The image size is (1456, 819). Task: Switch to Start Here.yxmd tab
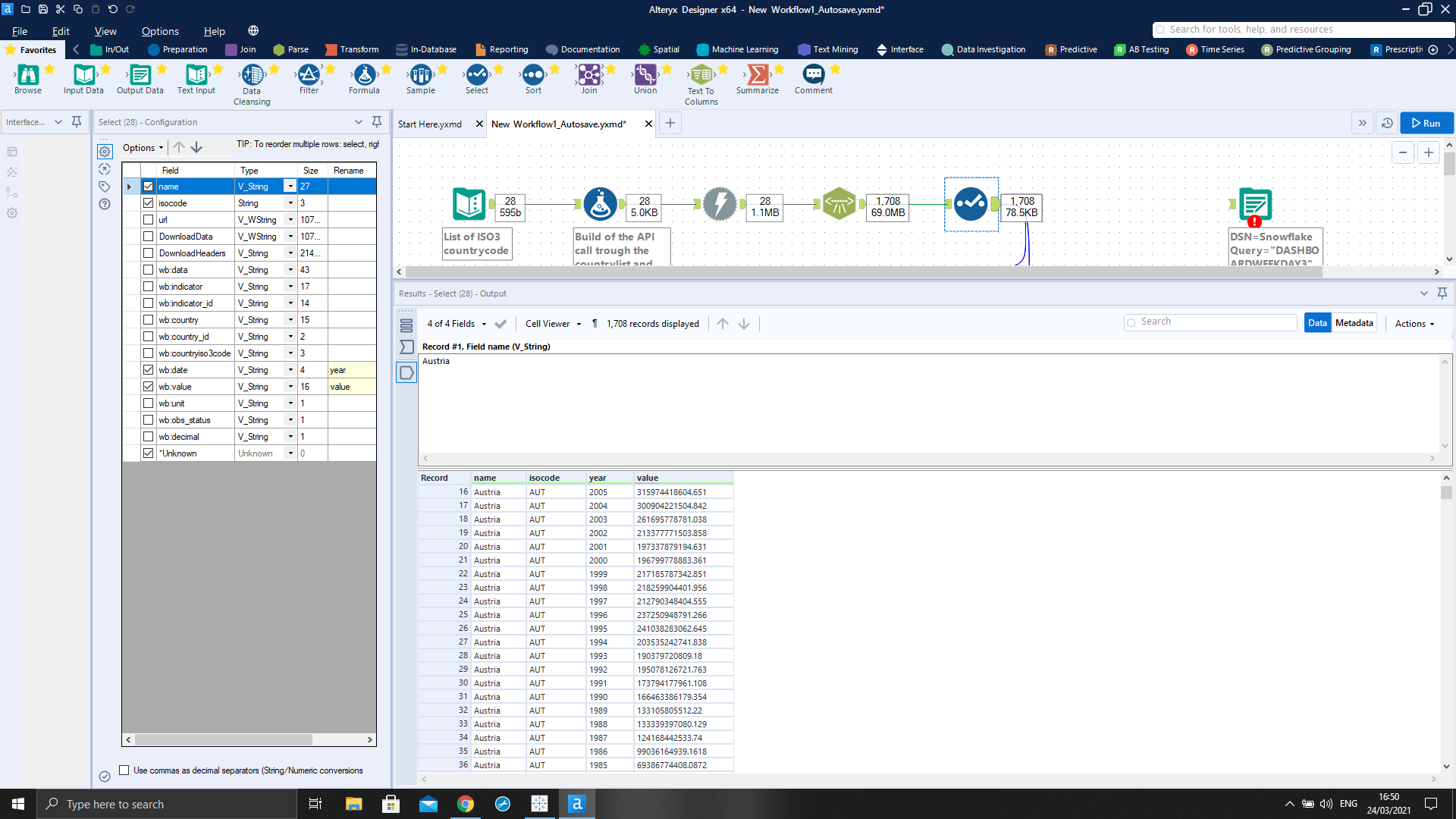coord(430,124)
